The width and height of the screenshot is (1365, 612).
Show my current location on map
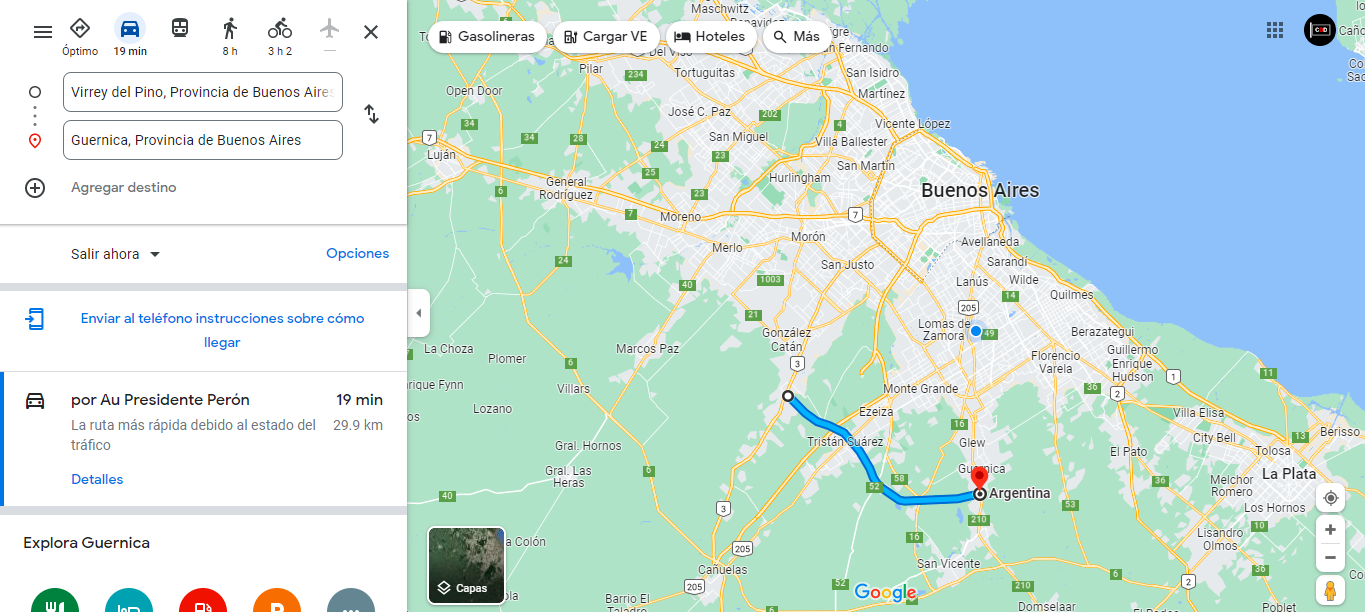[1330, 498]
